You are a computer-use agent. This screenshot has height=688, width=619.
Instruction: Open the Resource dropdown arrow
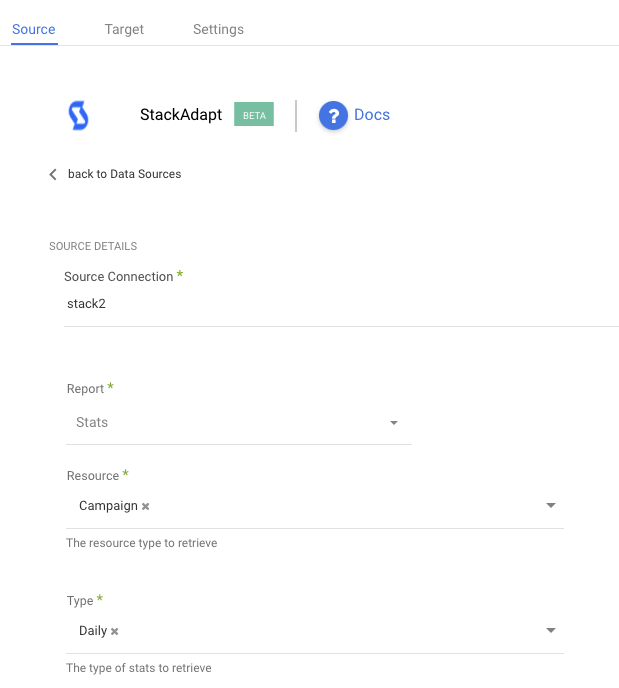[x=551, y=506]
